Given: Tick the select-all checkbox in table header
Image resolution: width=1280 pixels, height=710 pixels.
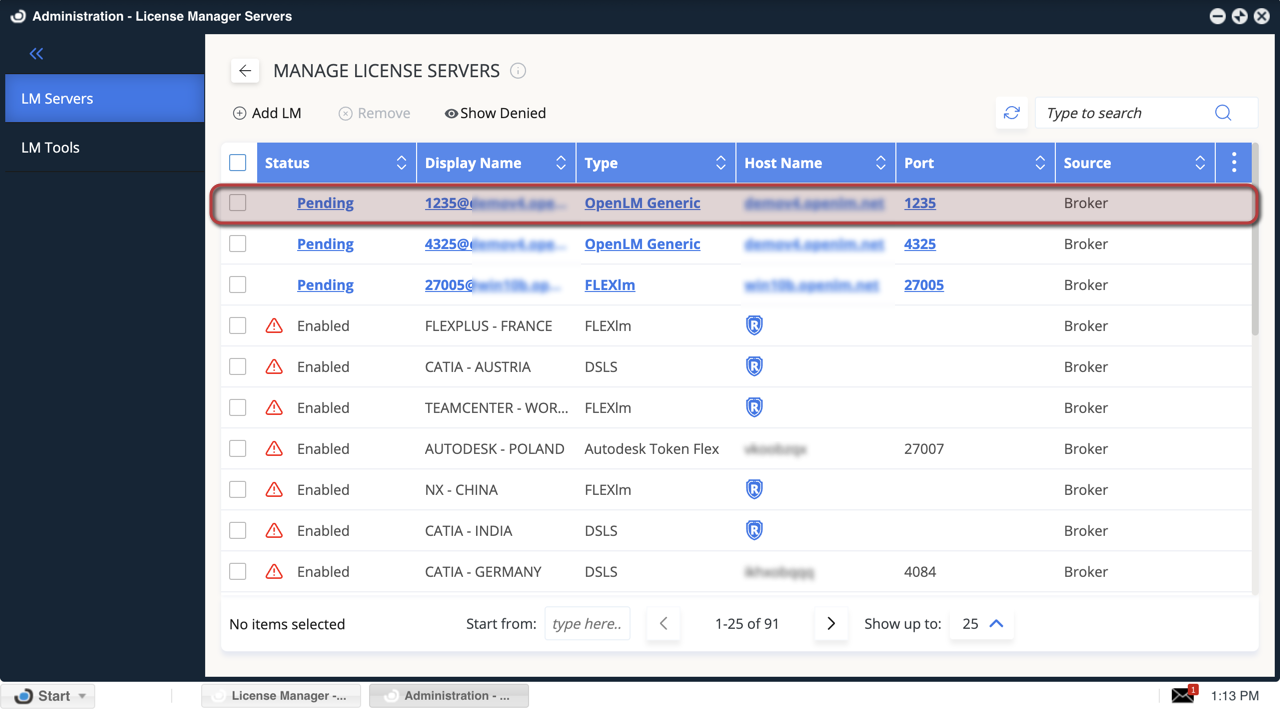Looking at the screenshot, I should 238,163.
